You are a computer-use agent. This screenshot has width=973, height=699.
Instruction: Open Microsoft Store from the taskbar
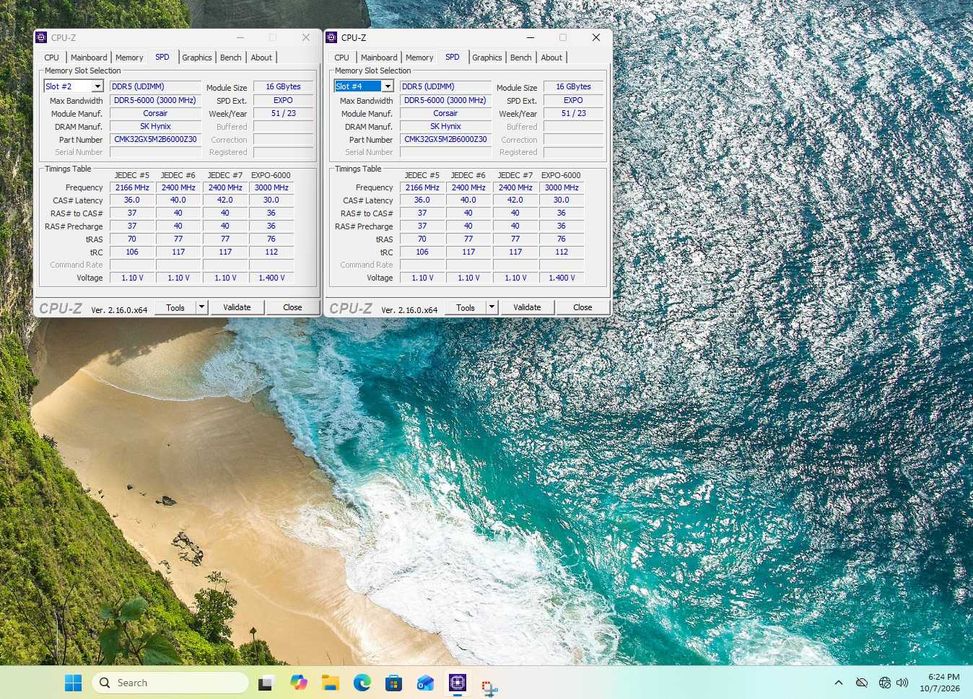point(393,683)
